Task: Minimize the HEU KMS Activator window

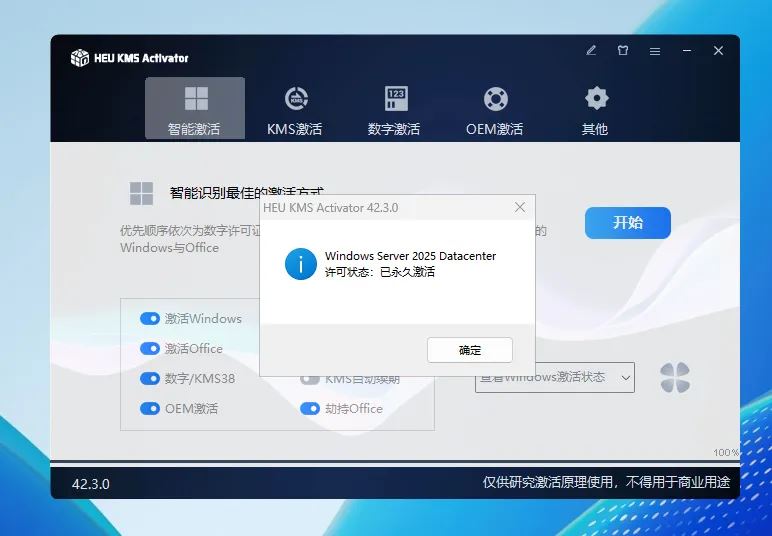Action: coord(687,51)
